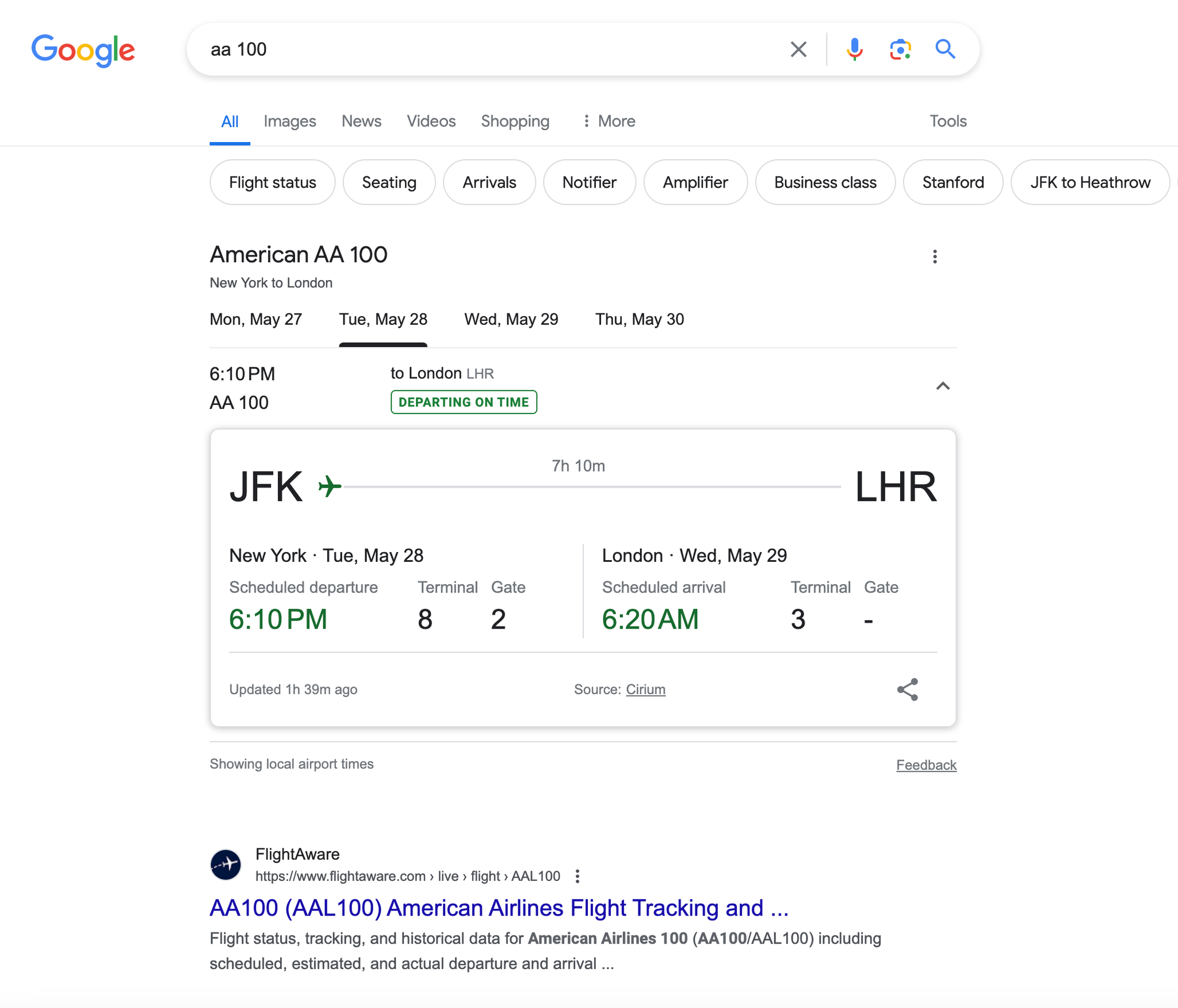
Task: Open the three-dot menu beside American AA 100
Action: 935,256
